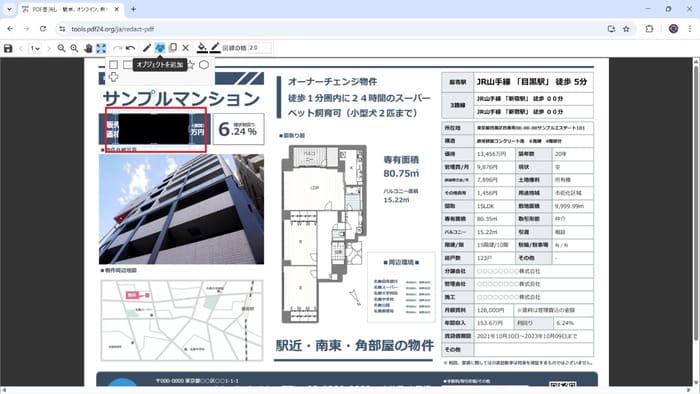Click the vertical page scrollbar
The width and height of the screenshot is (700, 394).
696,223
